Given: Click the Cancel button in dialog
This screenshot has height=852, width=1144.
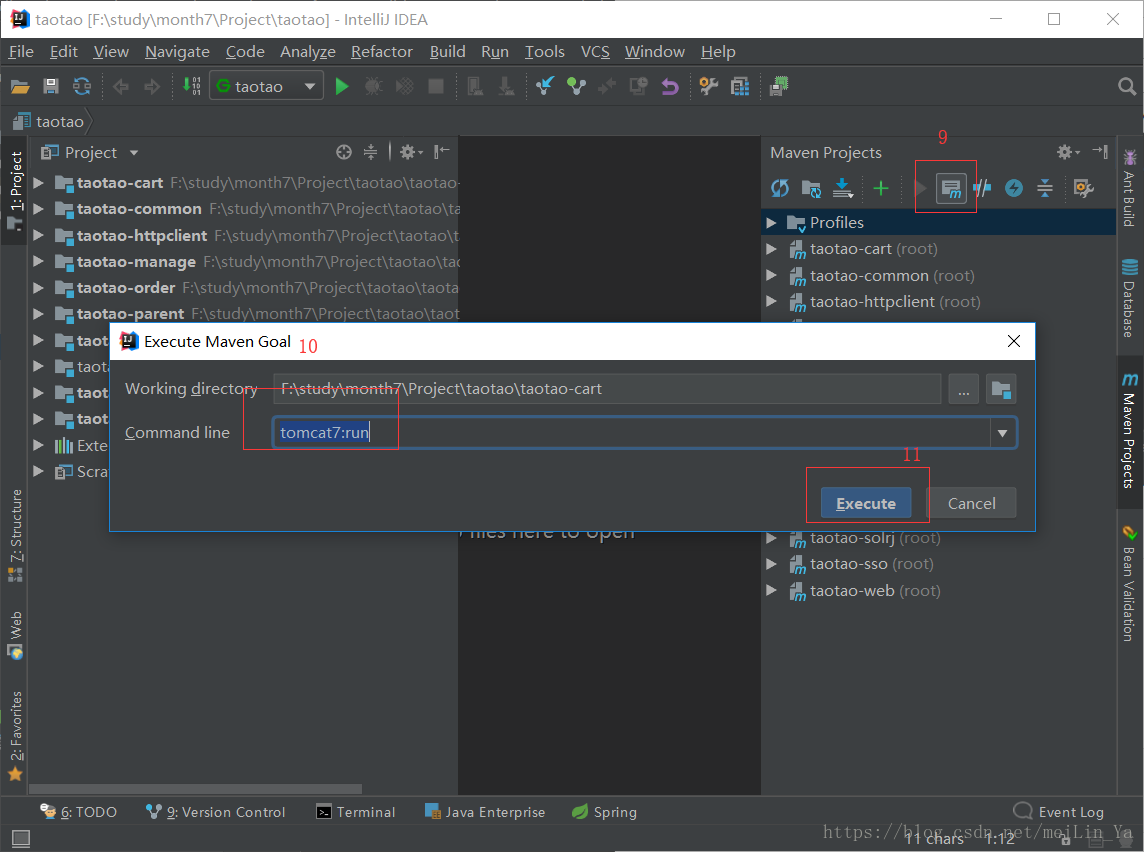Looking at the screenshot, I should click(x=971, y=503).
